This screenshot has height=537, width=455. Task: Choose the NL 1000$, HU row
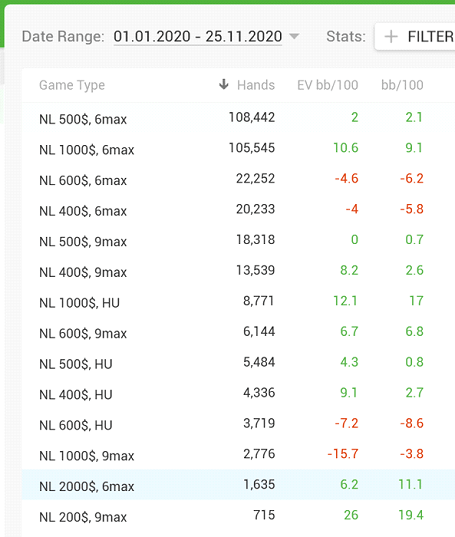tap(238, 301)
